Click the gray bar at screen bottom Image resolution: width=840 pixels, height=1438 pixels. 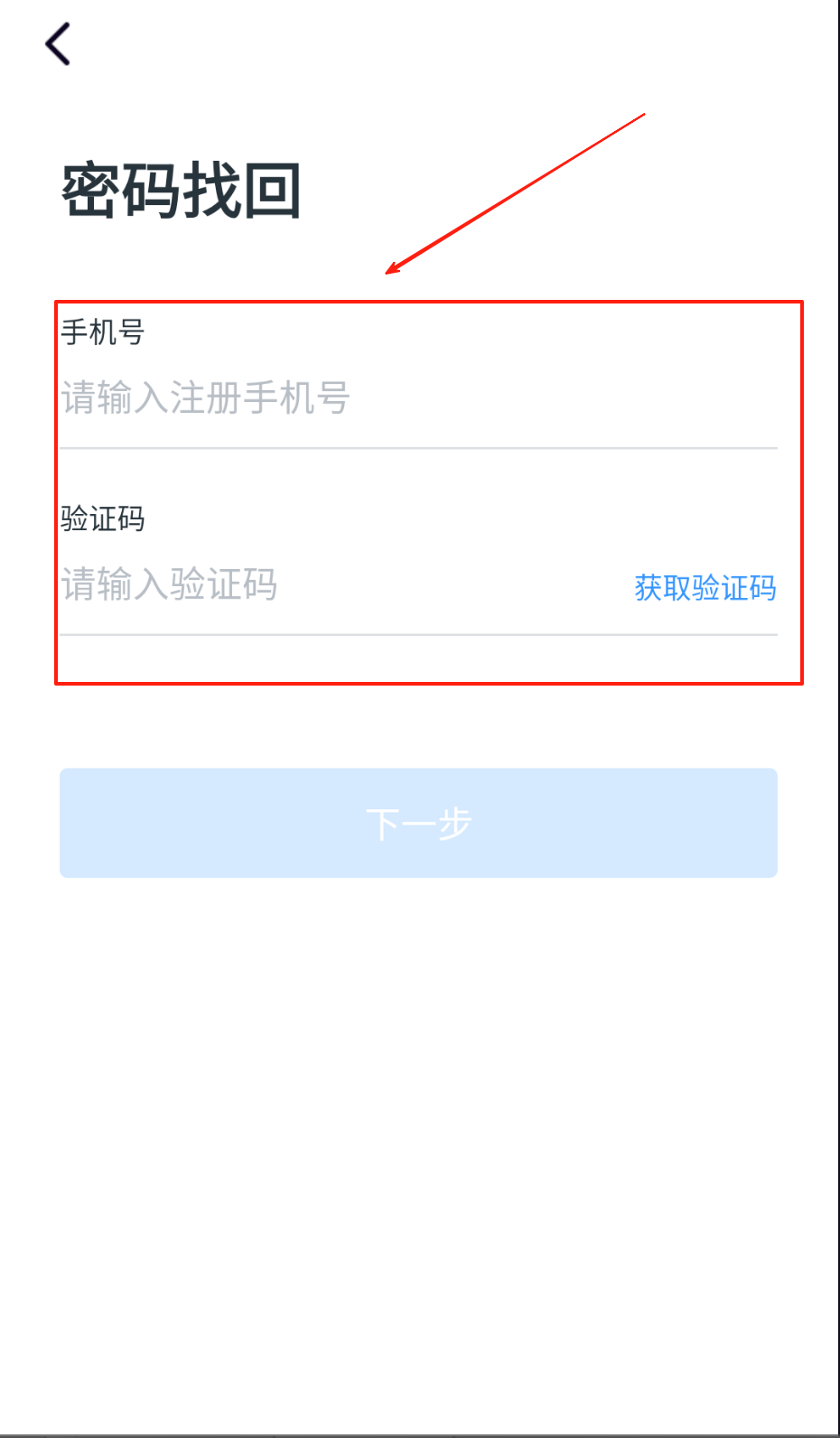(x=420, y=1435)
